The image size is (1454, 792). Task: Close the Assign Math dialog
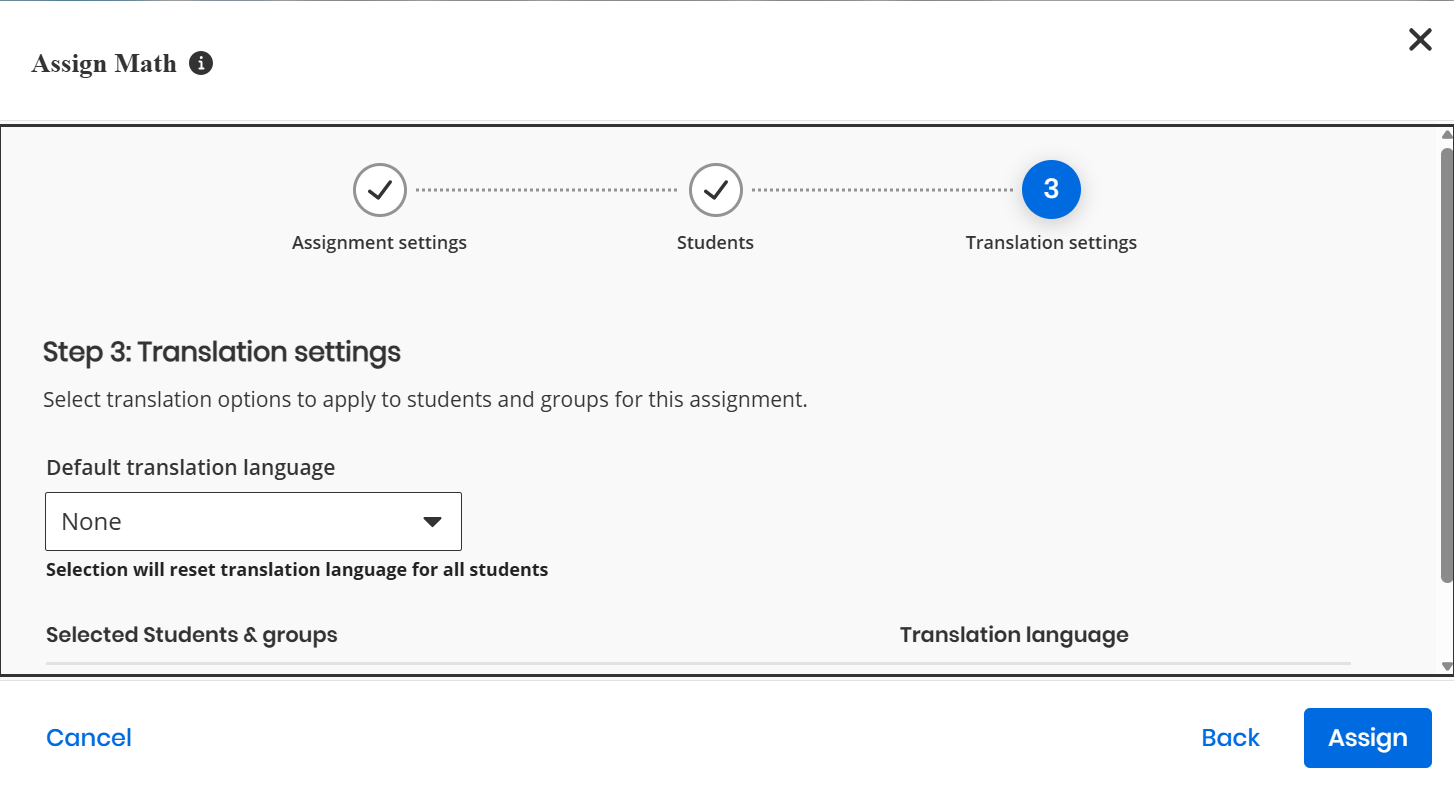click(1420, 40)
